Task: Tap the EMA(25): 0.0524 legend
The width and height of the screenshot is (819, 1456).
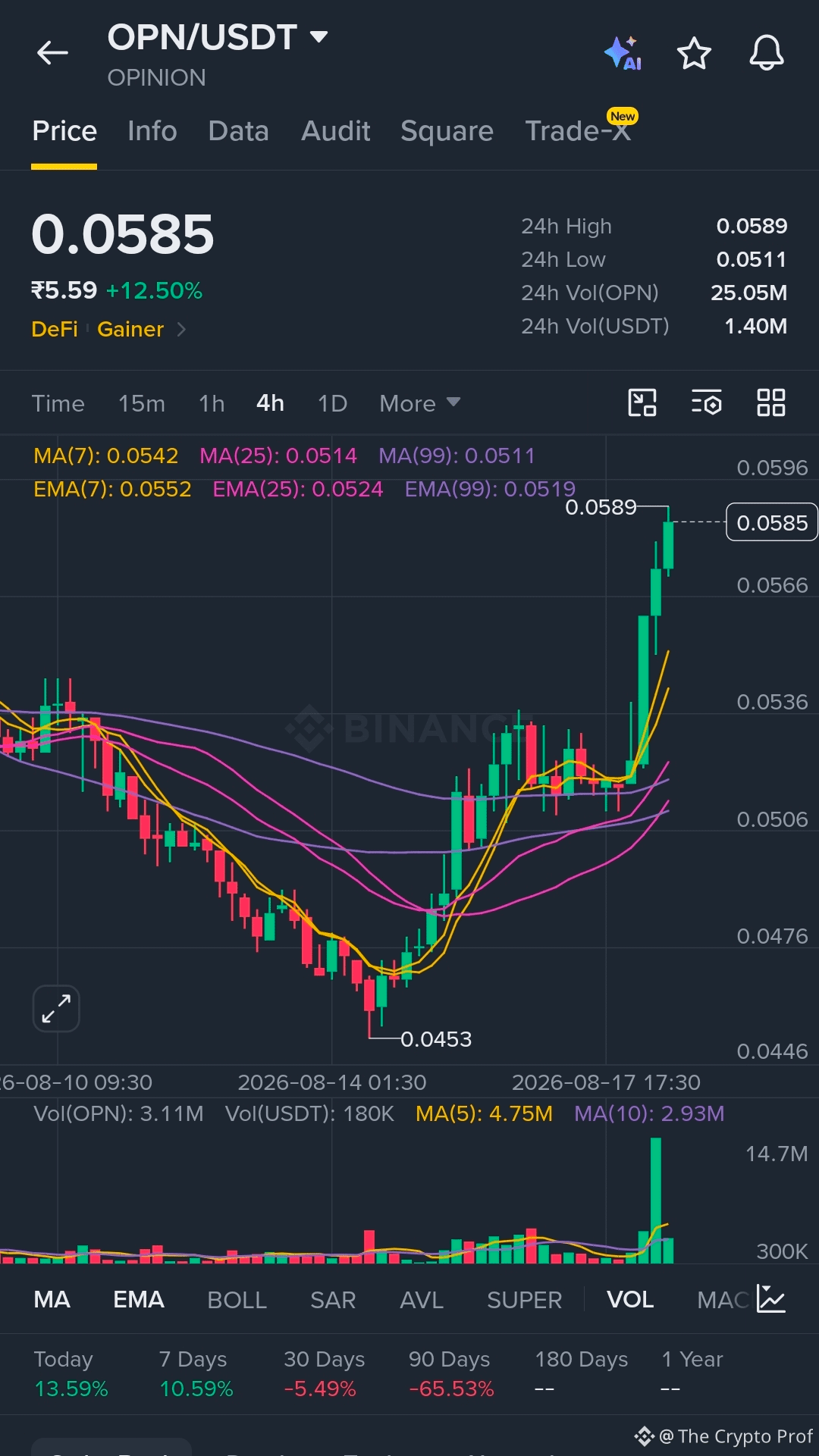Action: click(298, 489)
